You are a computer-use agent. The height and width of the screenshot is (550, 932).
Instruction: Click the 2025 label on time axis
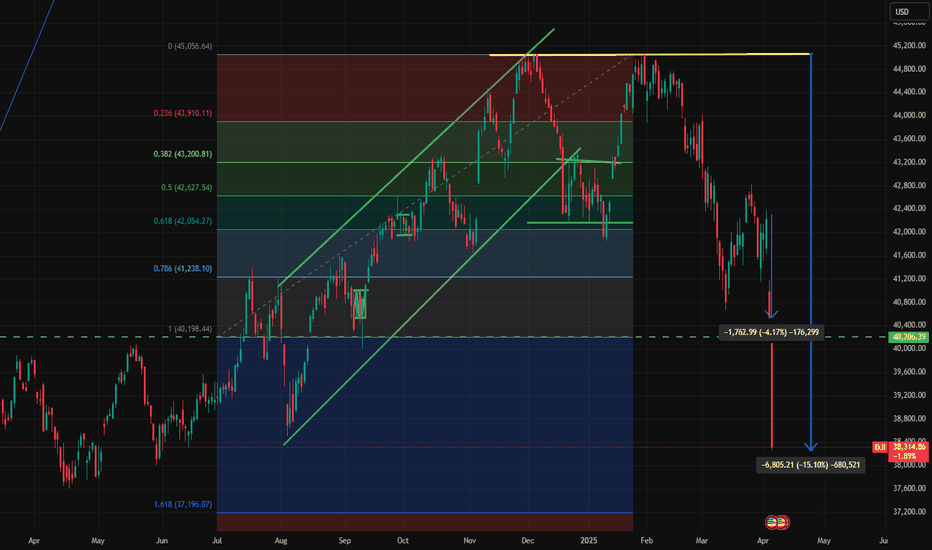pyautogui.click(x=589, y=540)
